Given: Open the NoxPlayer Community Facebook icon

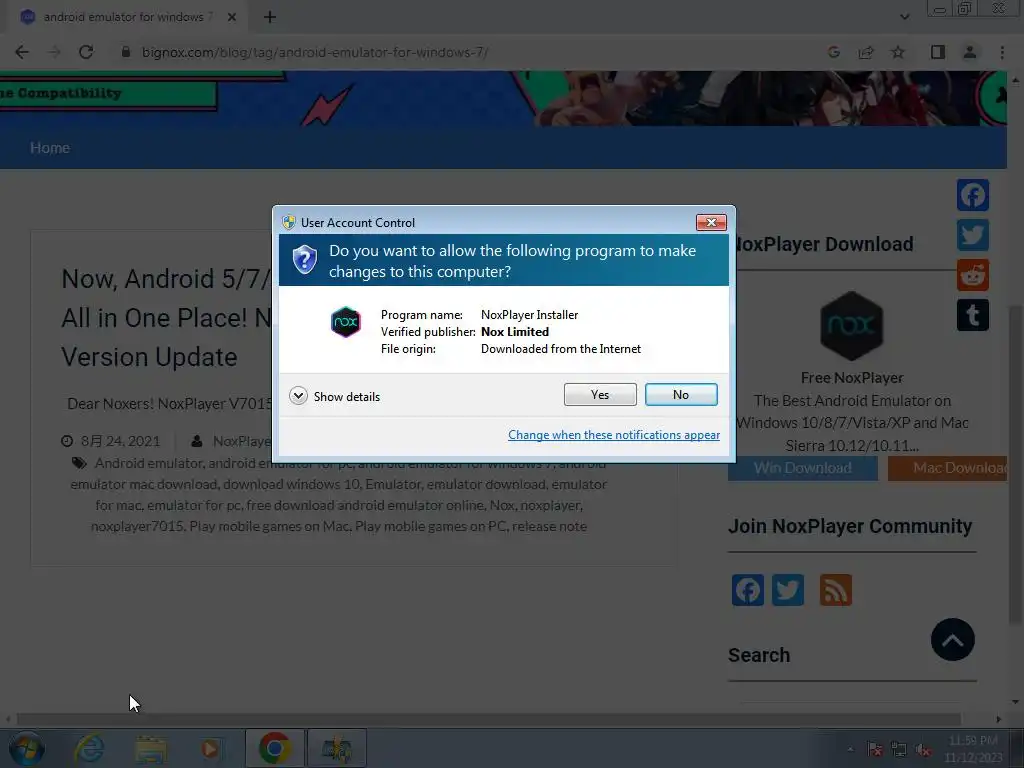Looking at the screenshot, I should click(x=748, y=590).
